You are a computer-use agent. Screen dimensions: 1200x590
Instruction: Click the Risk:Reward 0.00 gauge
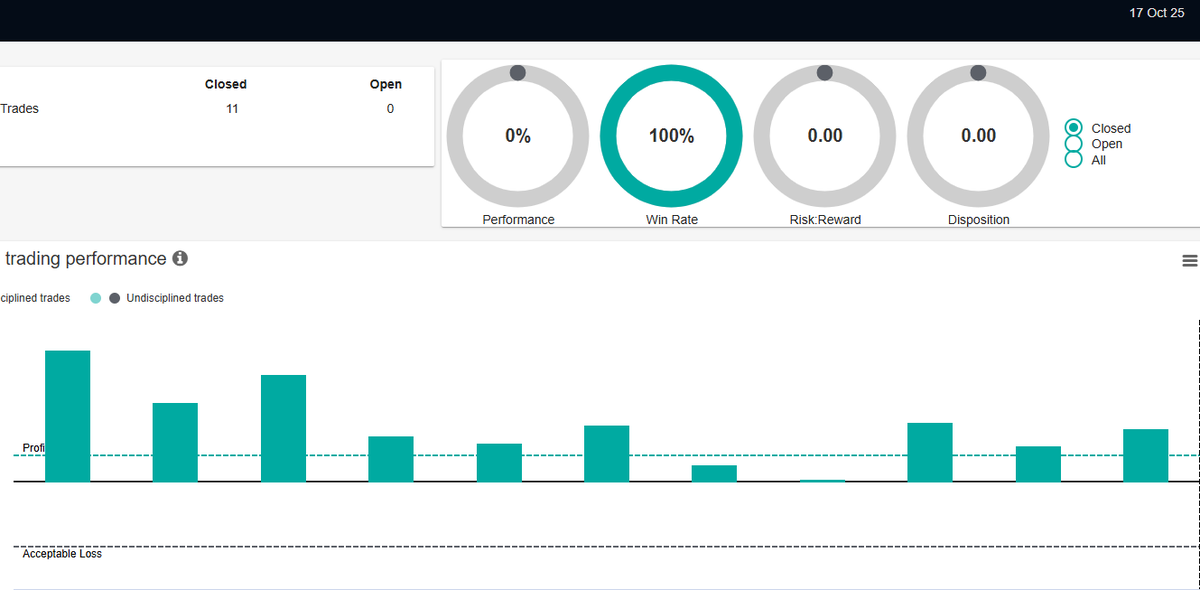(825, 136)
